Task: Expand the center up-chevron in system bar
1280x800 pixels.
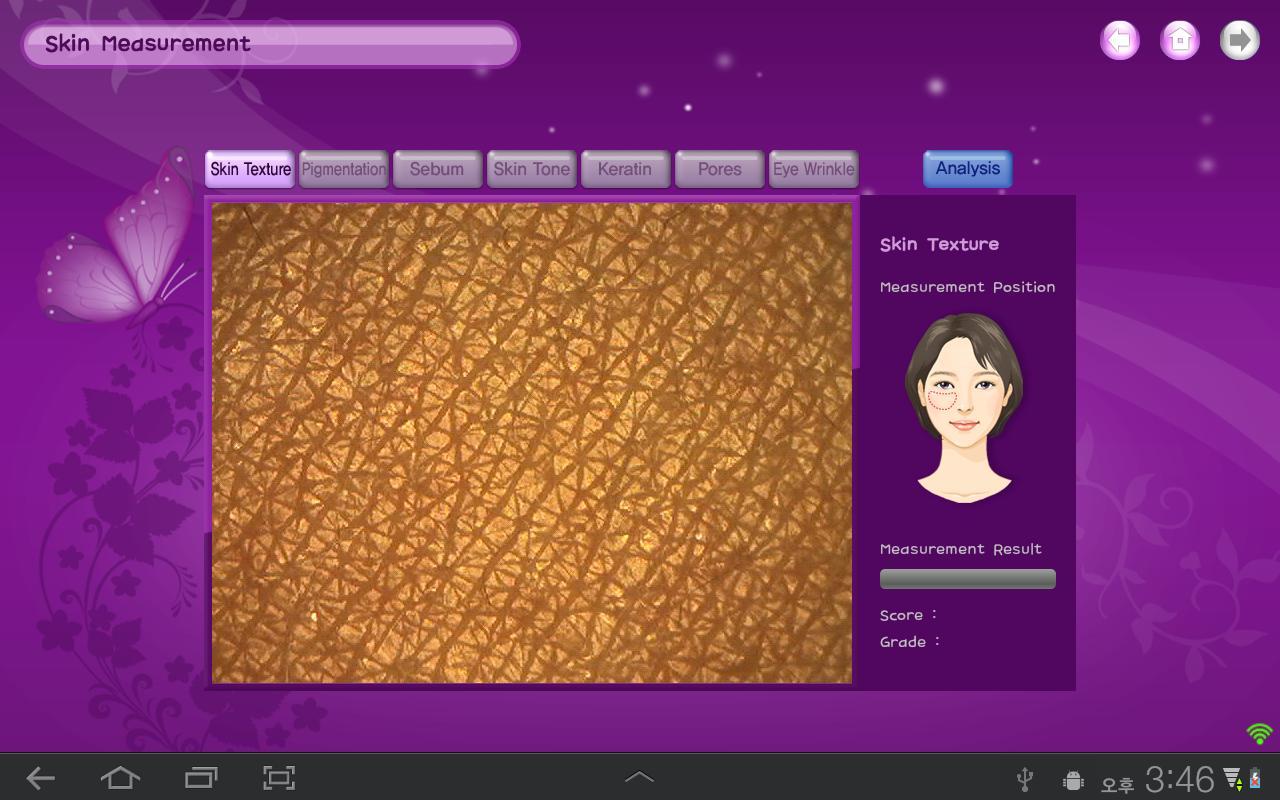Action: pyautogui.click(x=639, y=777)
